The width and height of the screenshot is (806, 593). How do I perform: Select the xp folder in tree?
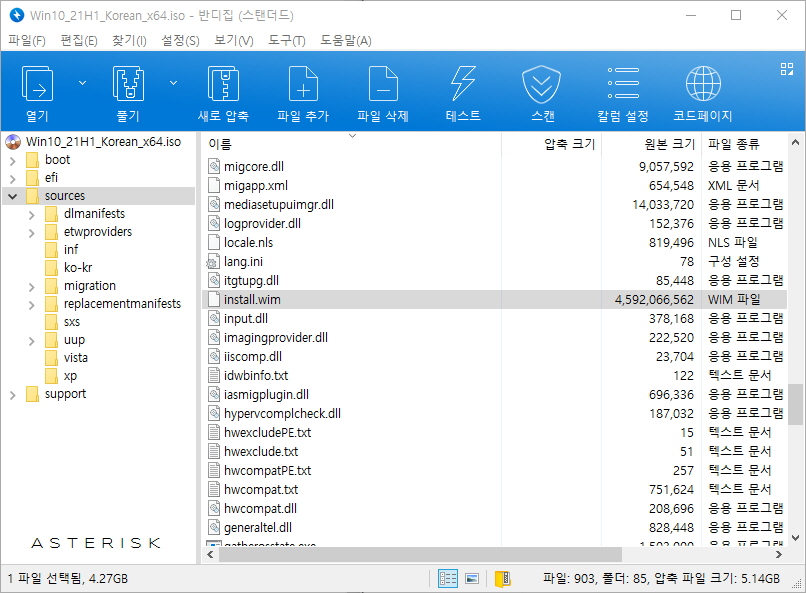pyautogui.click(x=70, y=376)
